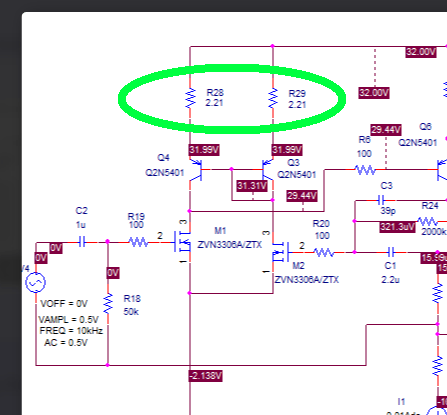Click the VAMPL = 0.5V parameter
Image resolution: width=447 pixels, height=415 pixels.
pos(69,320)
